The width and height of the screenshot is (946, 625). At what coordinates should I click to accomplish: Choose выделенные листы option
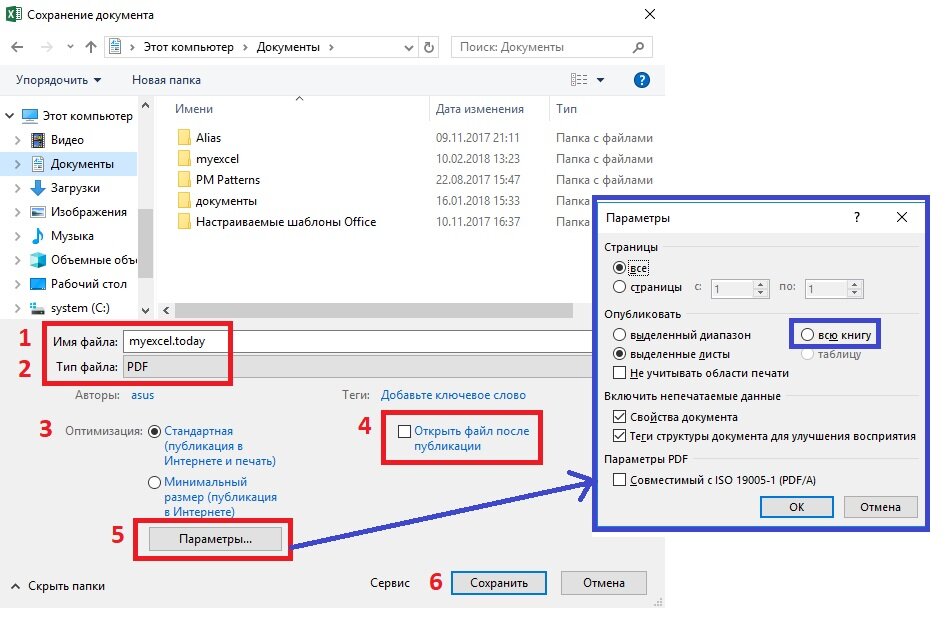point(619,354)
